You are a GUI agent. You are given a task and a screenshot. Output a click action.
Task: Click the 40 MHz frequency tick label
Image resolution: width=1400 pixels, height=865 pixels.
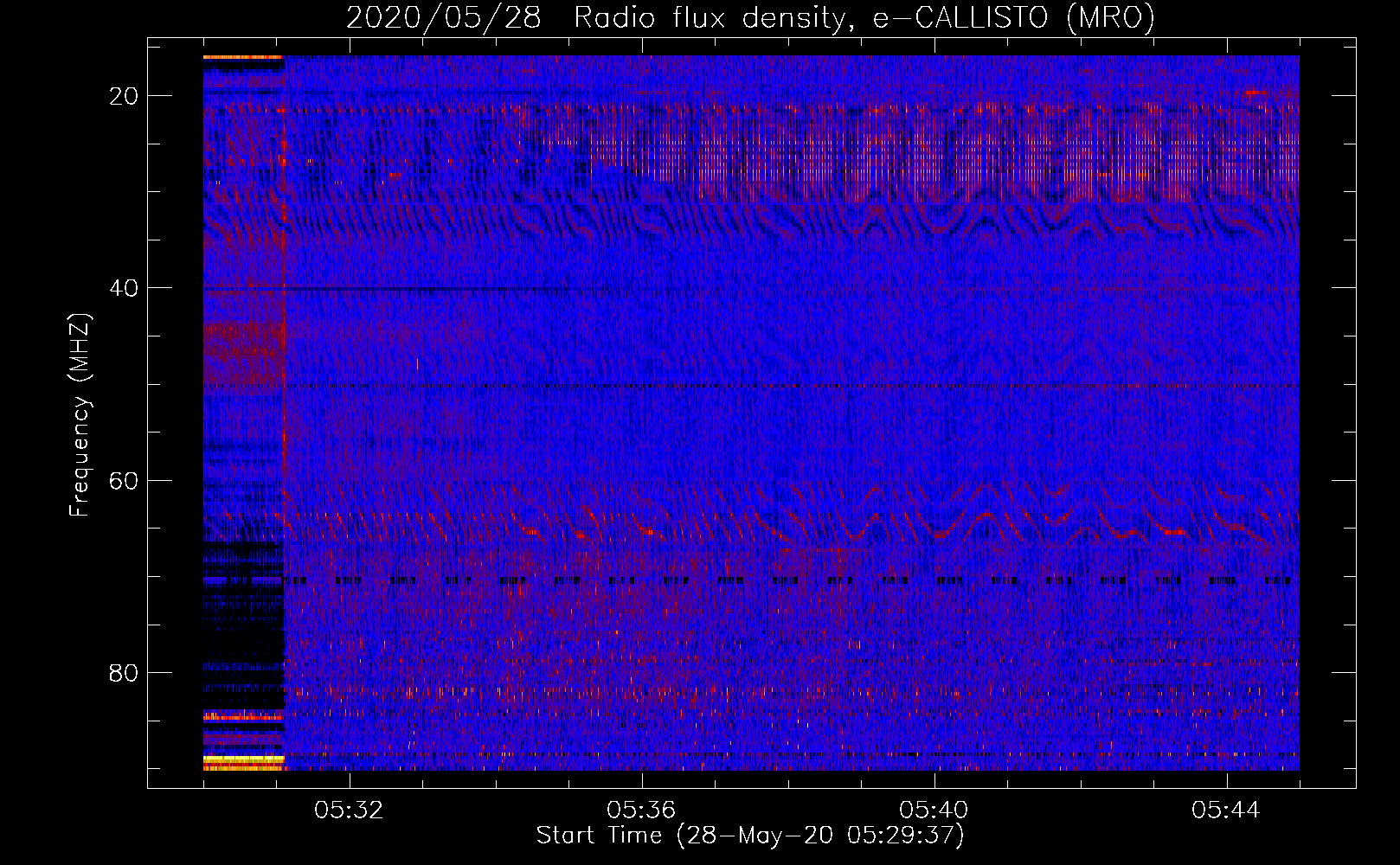click(124, 287)
